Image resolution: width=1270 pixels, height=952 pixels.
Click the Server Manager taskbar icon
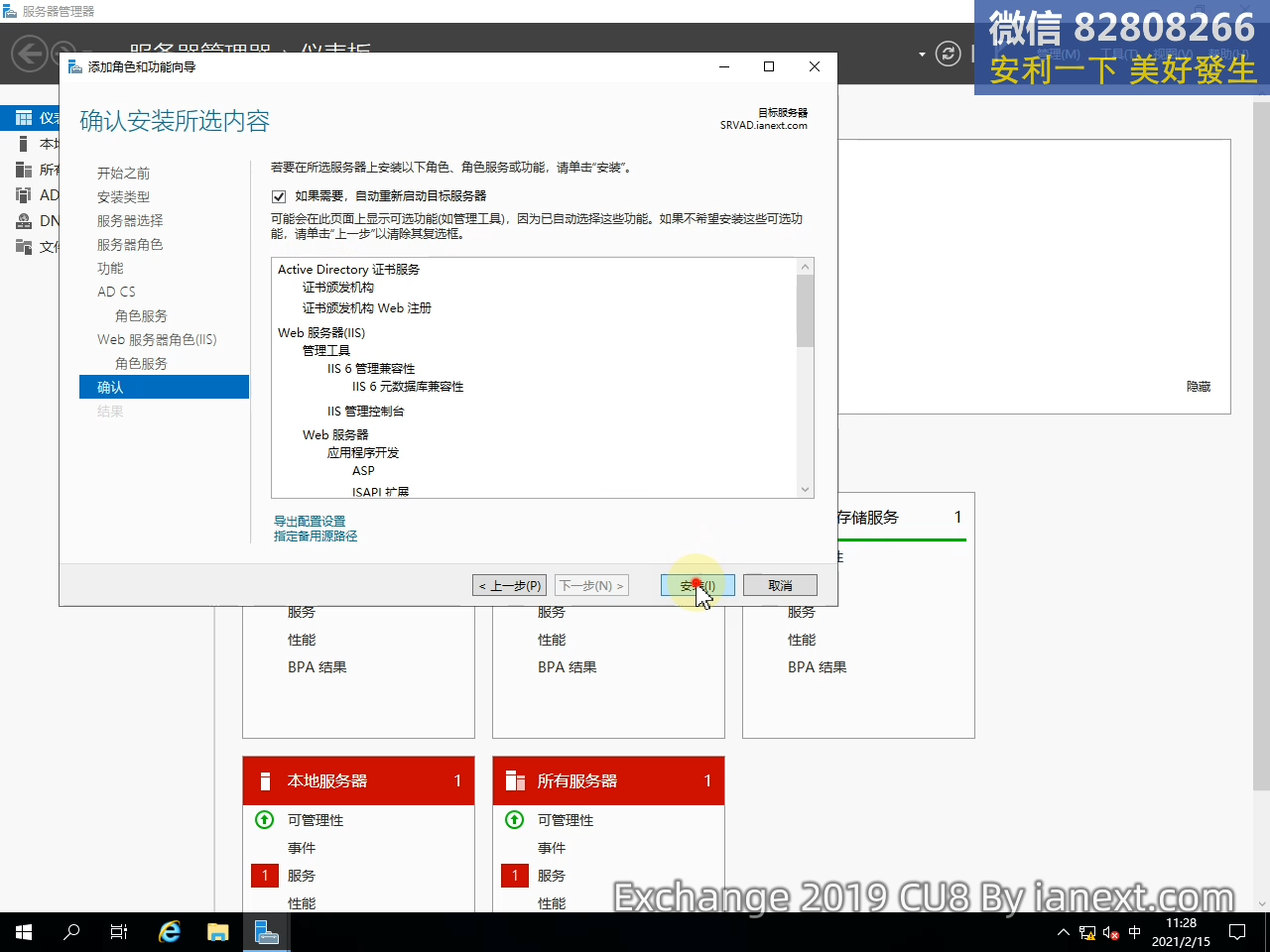[266, 932]
